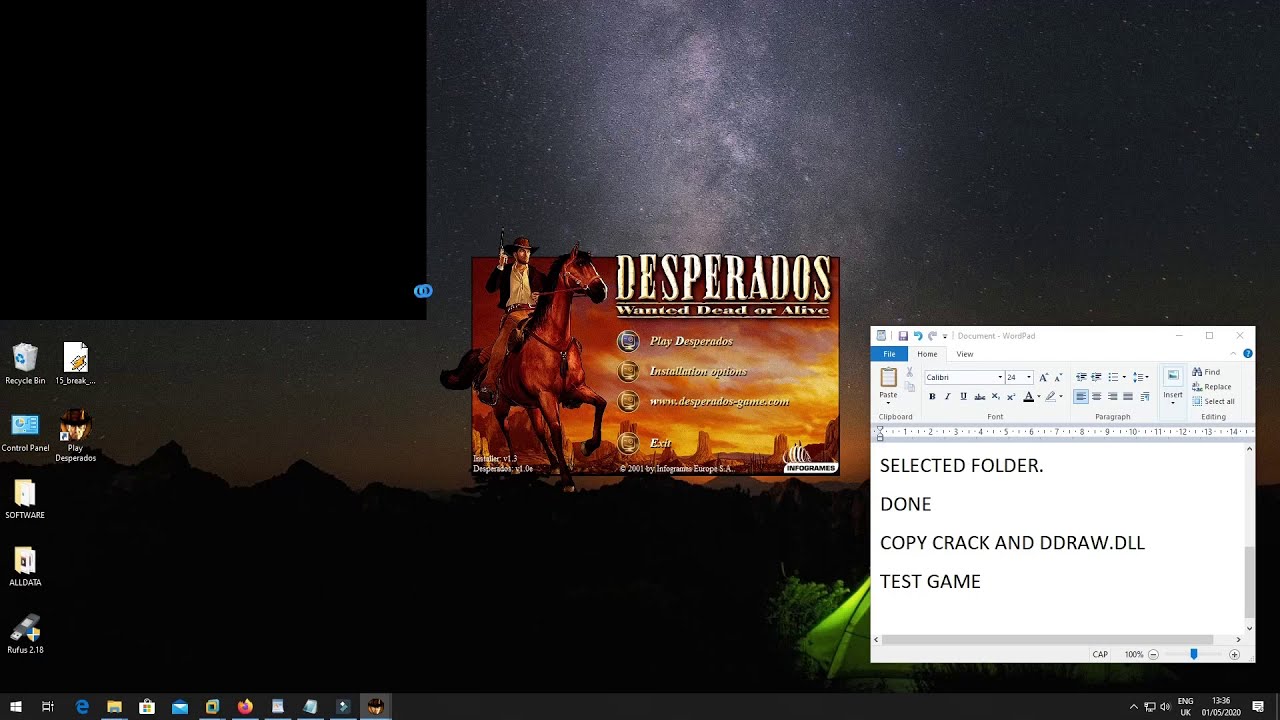Toggle Strikethrough formatting in WordPad

click(980, 397)
